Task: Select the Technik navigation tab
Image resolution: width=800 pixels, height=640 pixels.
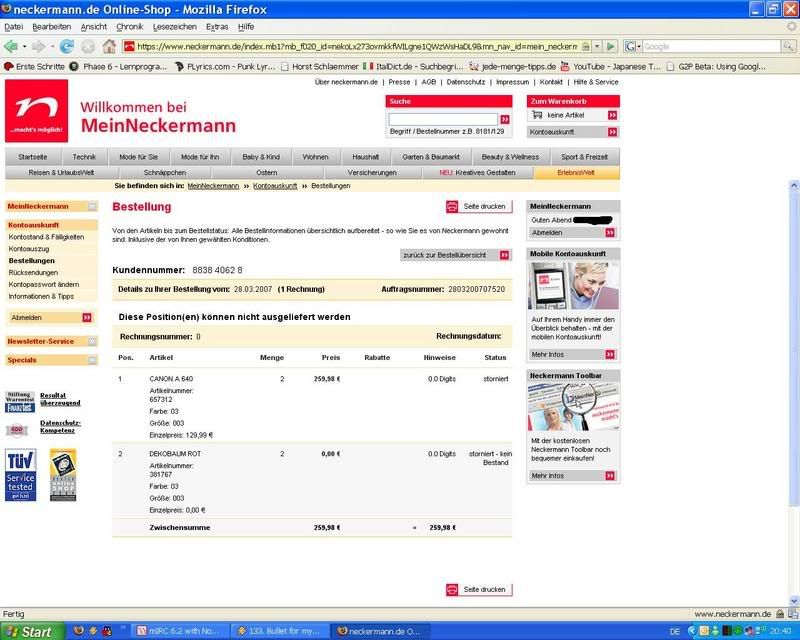Action: (84, 157)
